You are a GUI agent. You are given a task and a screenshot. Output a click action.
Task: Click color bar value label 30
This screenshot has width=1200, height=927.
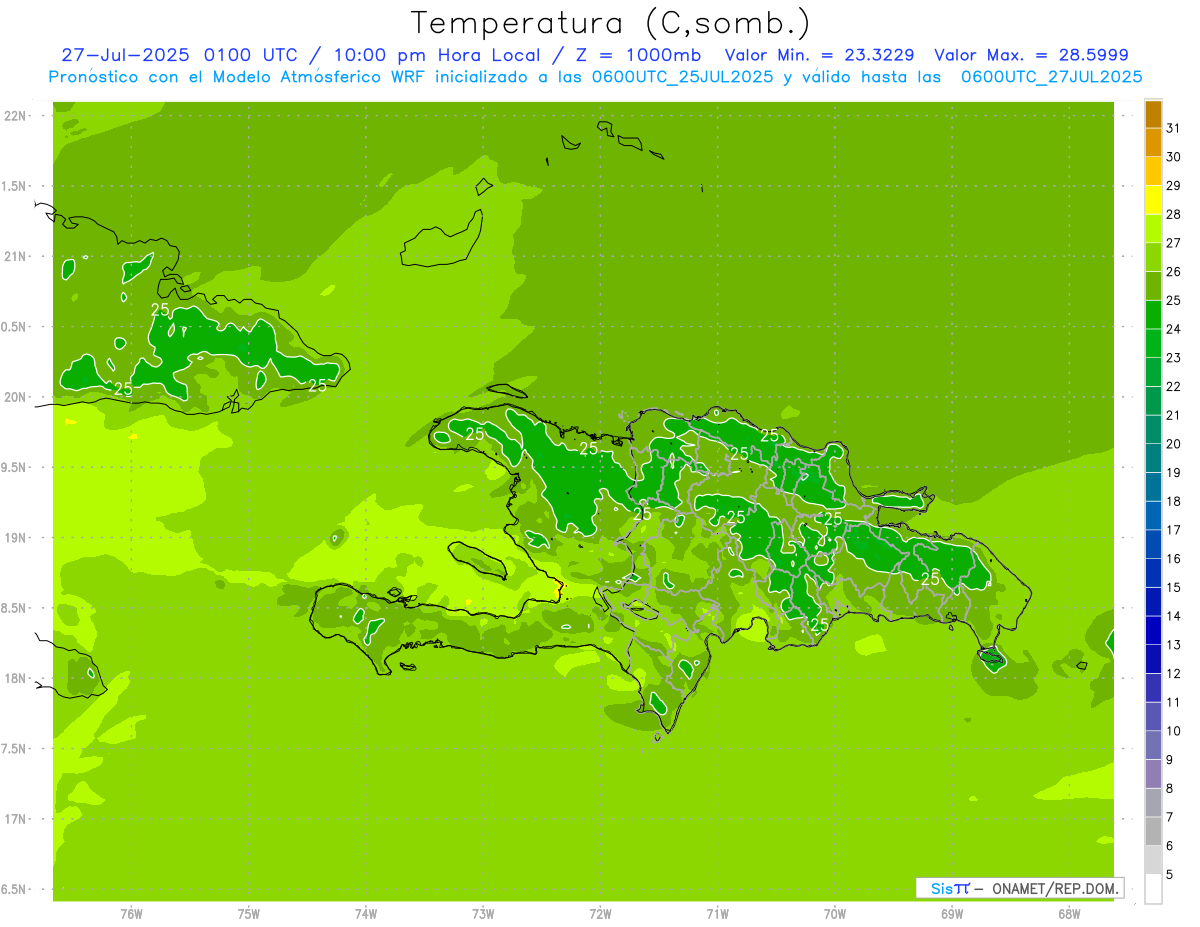pos(1173,157)
